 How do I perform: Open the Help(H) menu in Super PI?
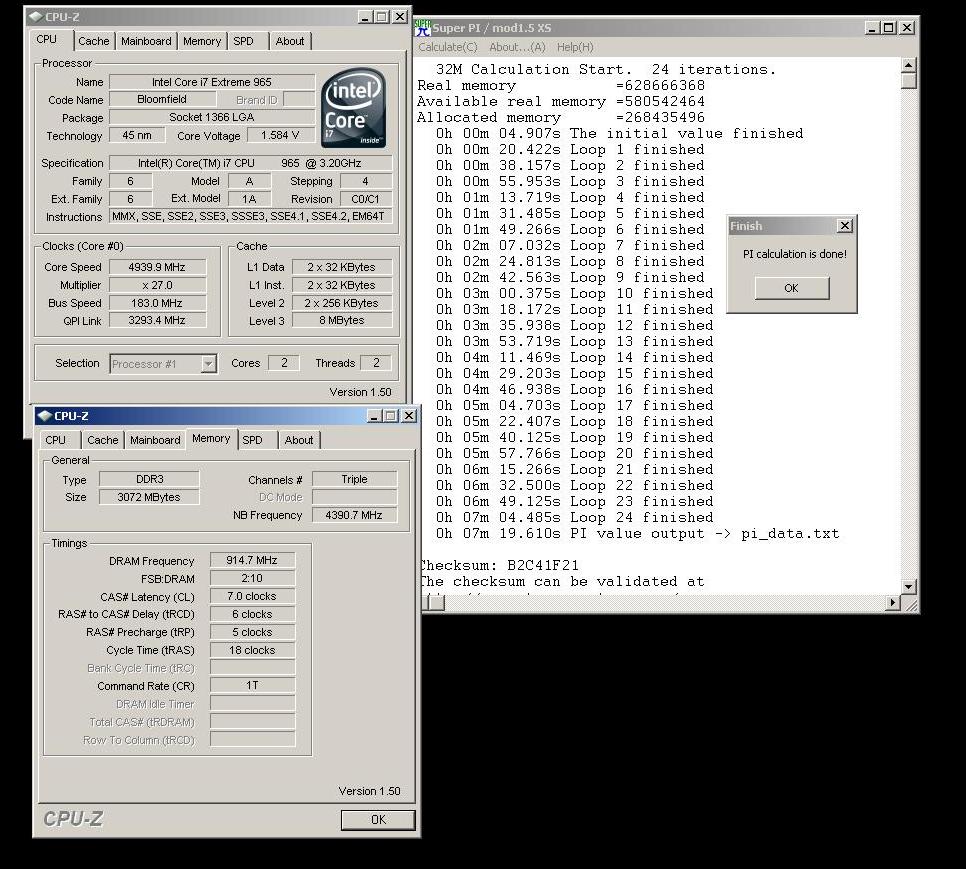click(575, 47)
